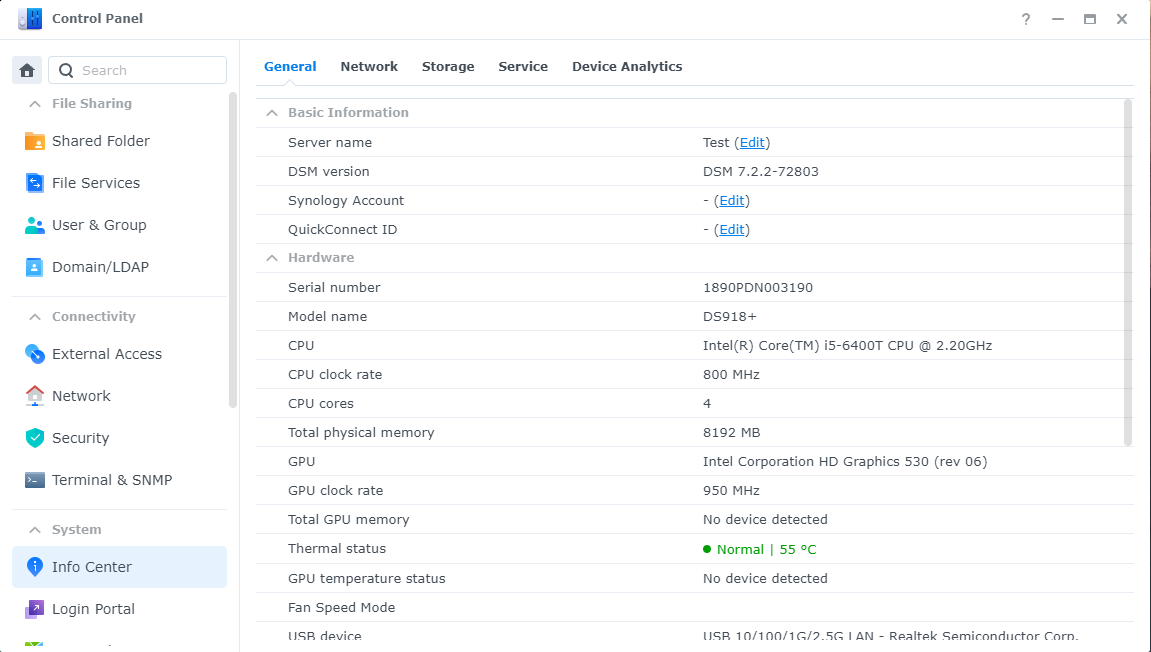The height and width of the screenshot is (652, 1151).
Task: Collapse the System sidebar section
Action: tap(35, 530)
